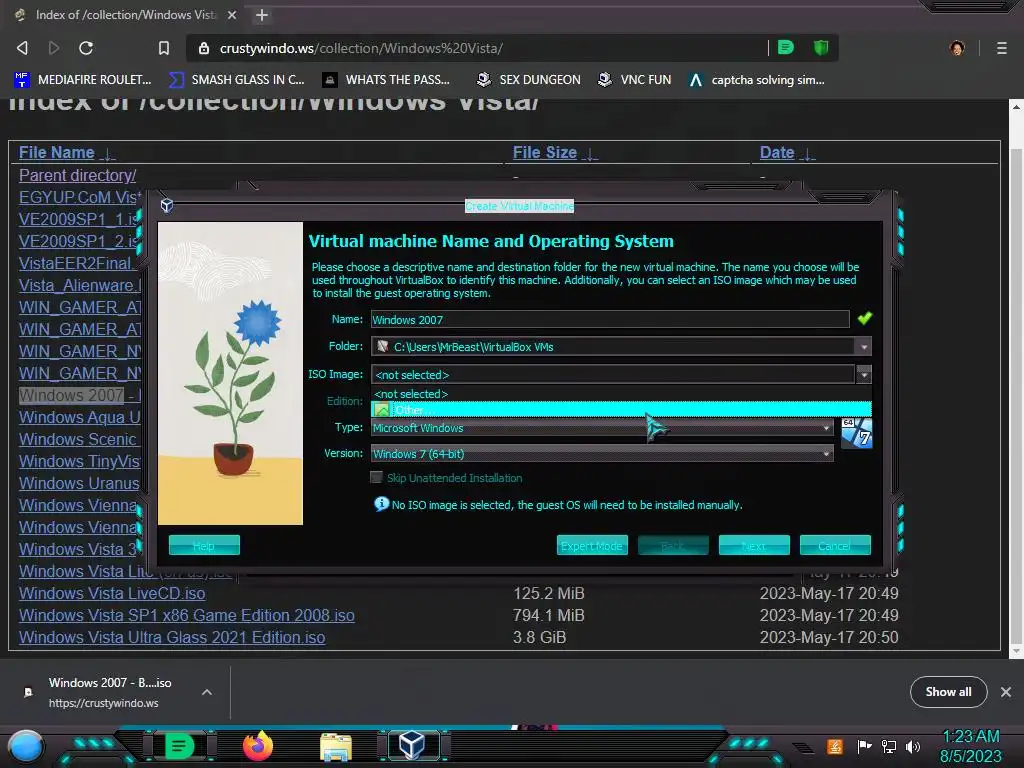Open a new browser tab
This screenshot has height=768, width=1024.
coord(261,15)
